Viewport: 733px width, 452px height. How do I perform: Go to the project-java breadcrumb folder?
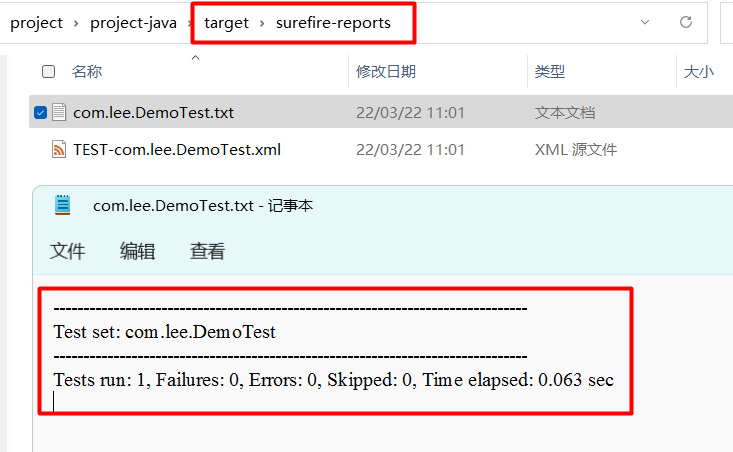tap(133, 23)
